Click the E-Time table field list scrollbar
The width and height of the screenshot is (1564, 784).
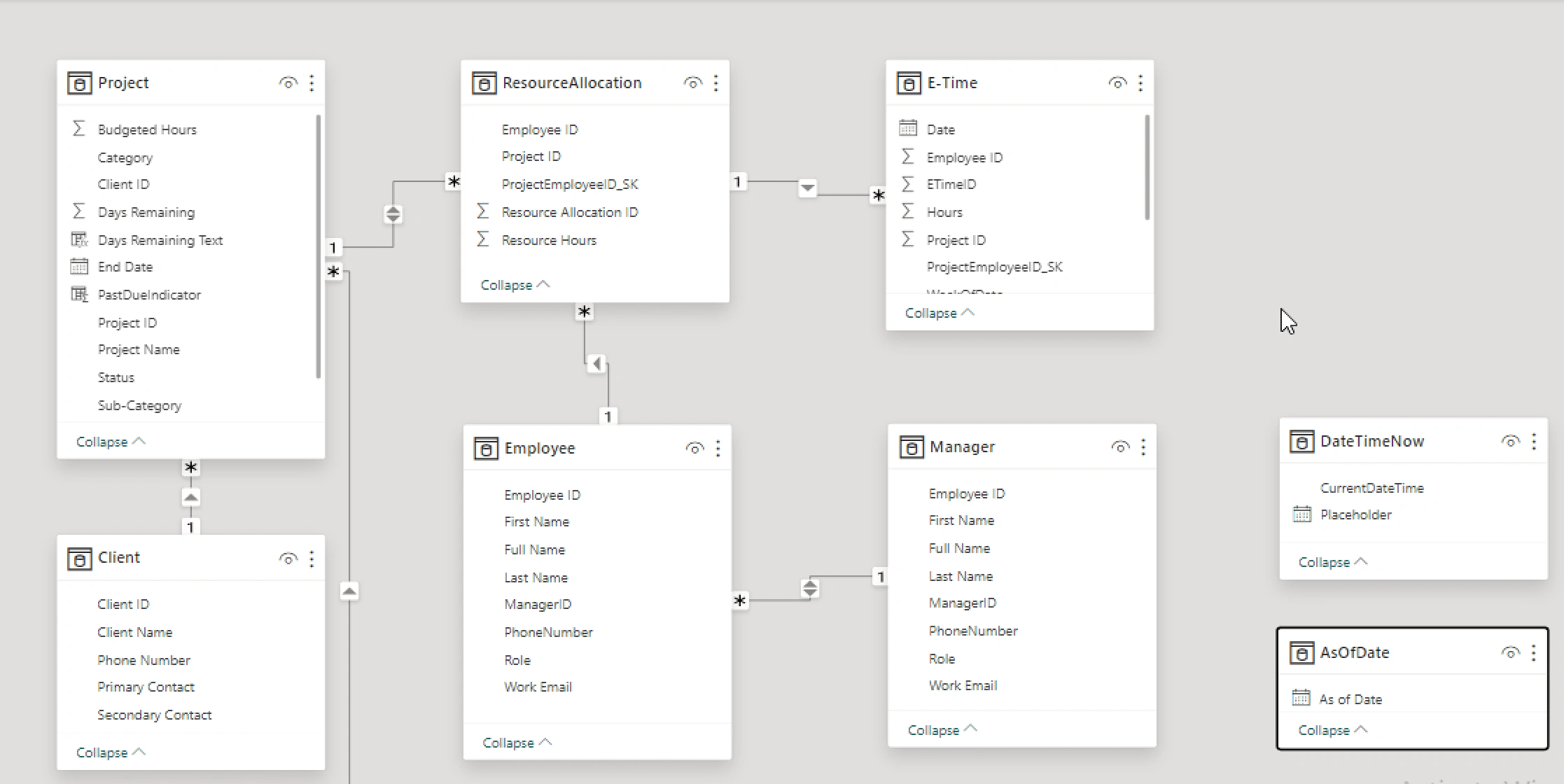coord(1147,167)
